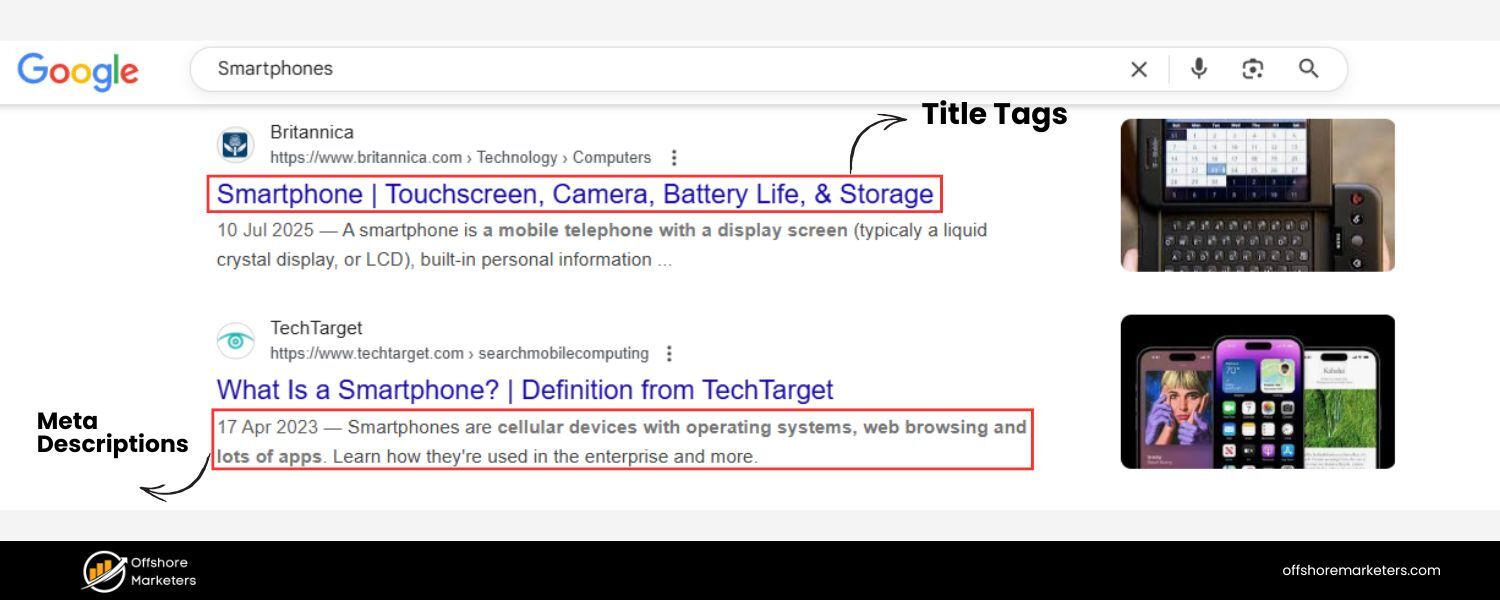Viewport: 1500px width, 600px height.
Task: Open more options for Britannica result
Action: point(674,158)
